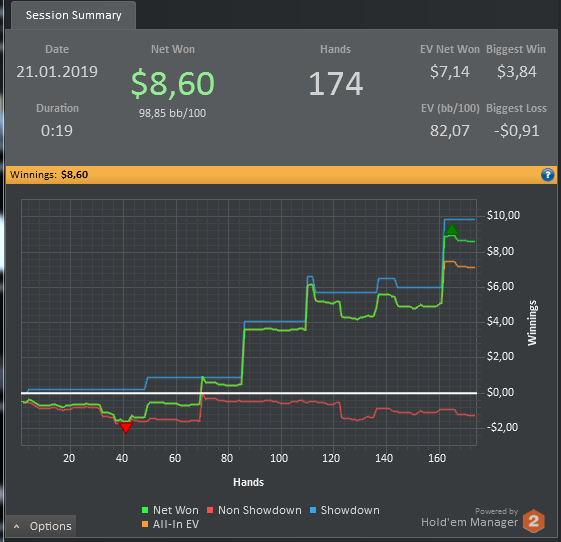Click the orange All-In EV color square
561x542 pixels.
[145, 524]
